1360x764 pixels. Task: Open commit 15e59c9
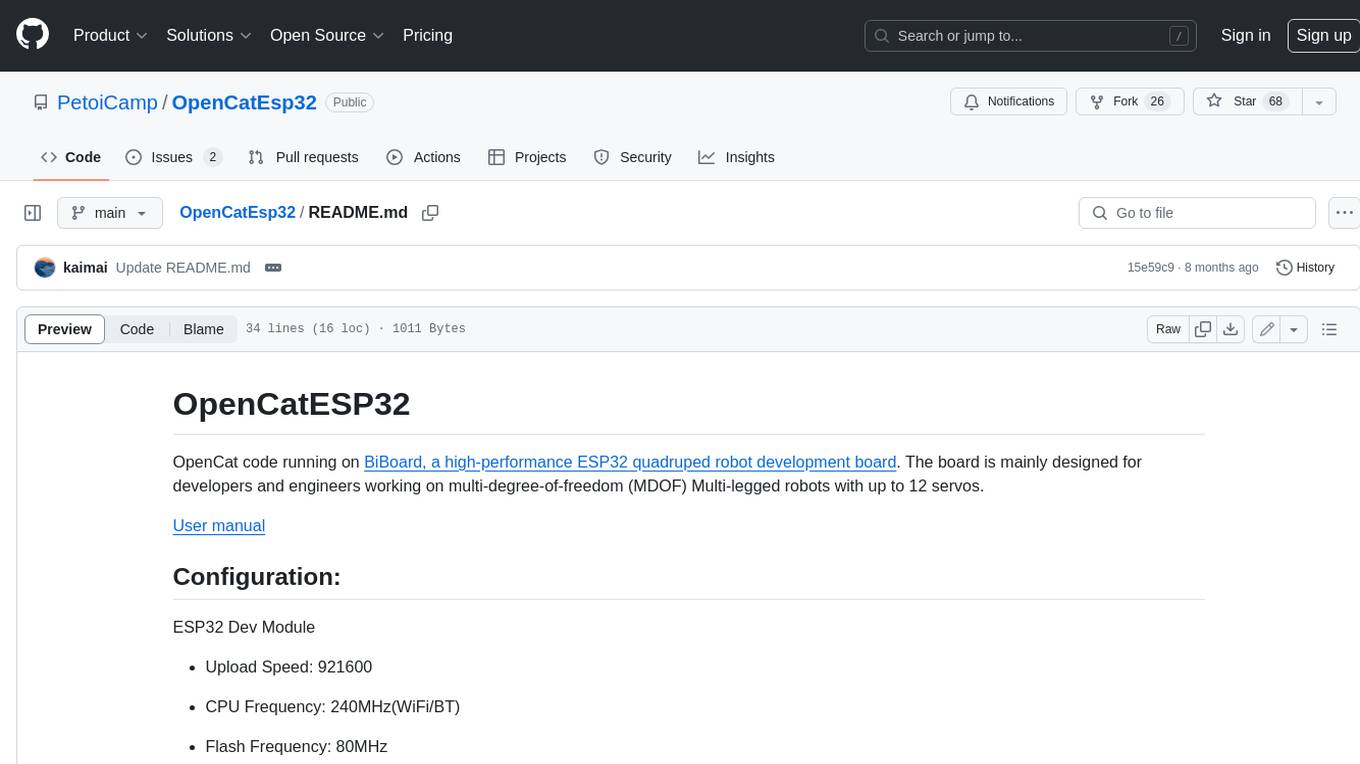(x=1150, y=268)
